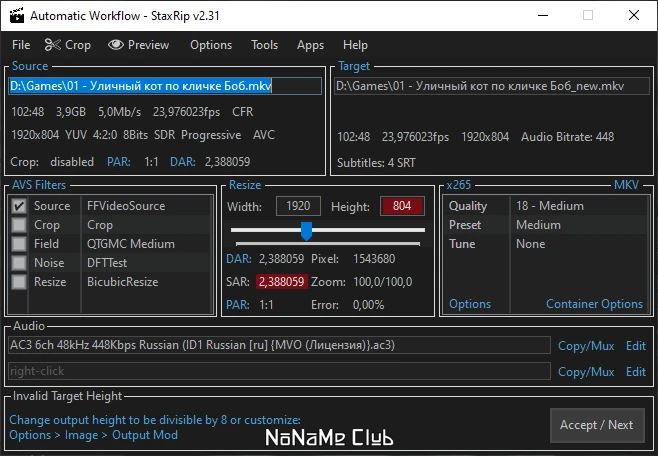The height and width of the screenshot is (456, 658).
Task: Open Container Options link
Action: pos(594,304)
